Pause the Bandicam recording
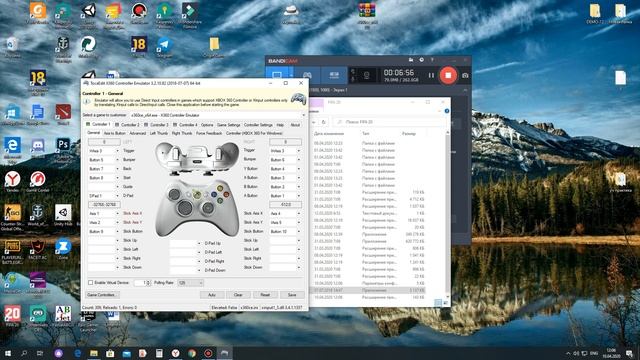The width and height of the screenshot is (640, 360). click(431, 76)
